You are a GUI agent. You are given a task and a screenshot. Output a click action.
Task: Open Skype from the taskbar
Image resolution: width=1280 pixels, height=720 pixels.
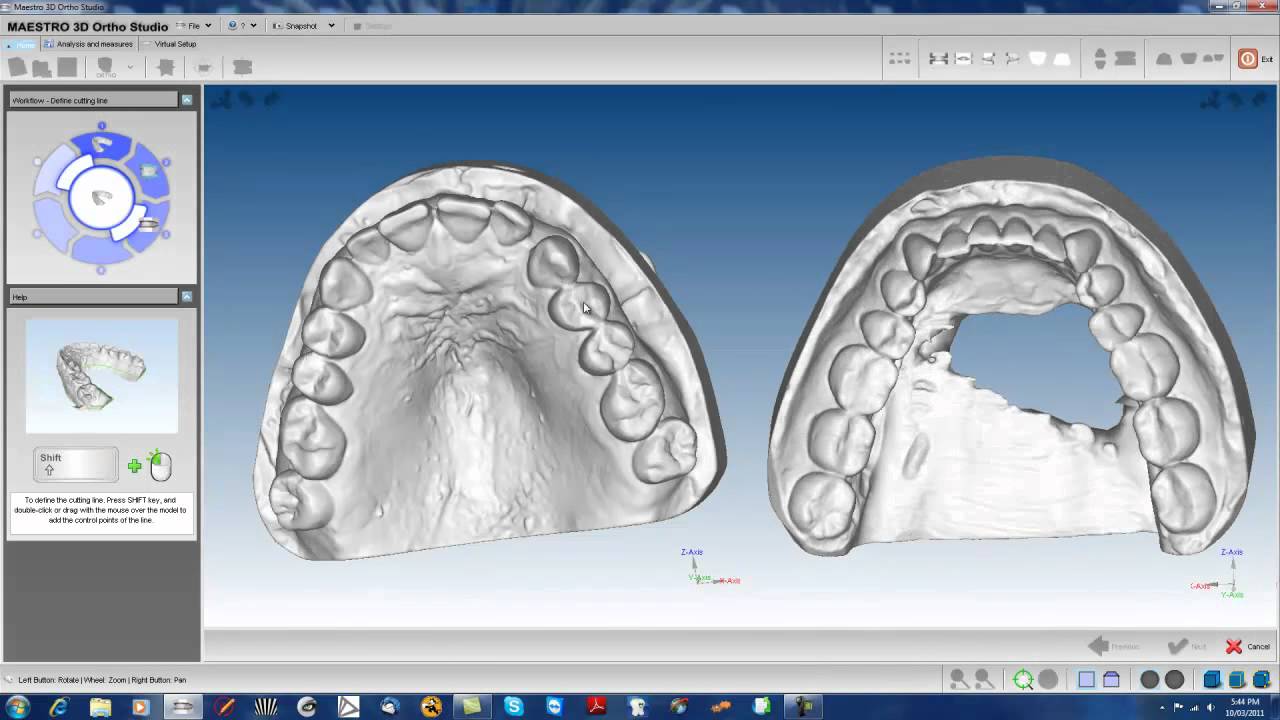(514, 707)
